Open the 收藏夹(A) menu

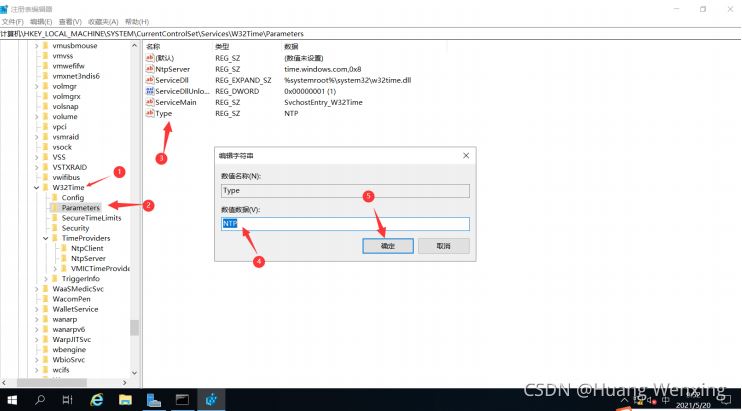tap(103, 22)
